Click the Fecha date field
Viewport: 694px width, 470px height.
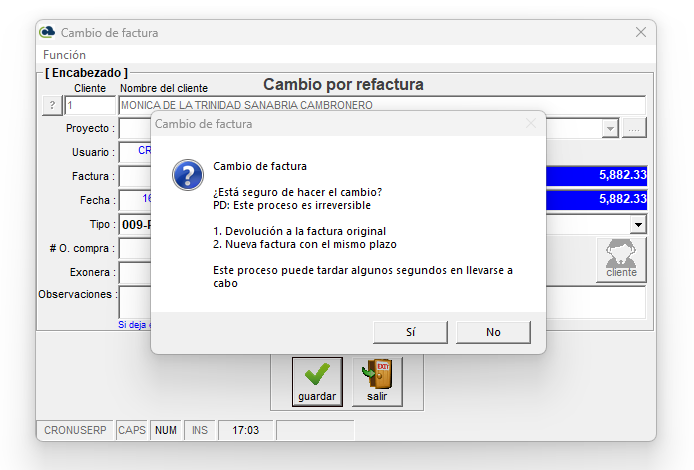[x=135, y=200]
